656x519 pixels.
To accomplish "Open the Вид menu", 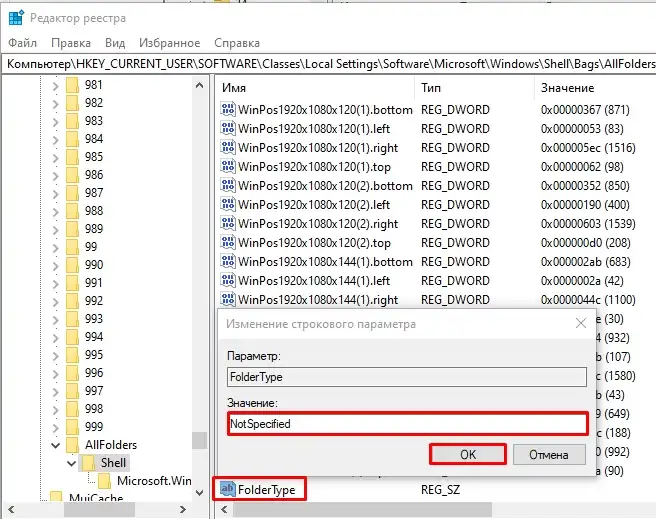I will tap(115, 43).
